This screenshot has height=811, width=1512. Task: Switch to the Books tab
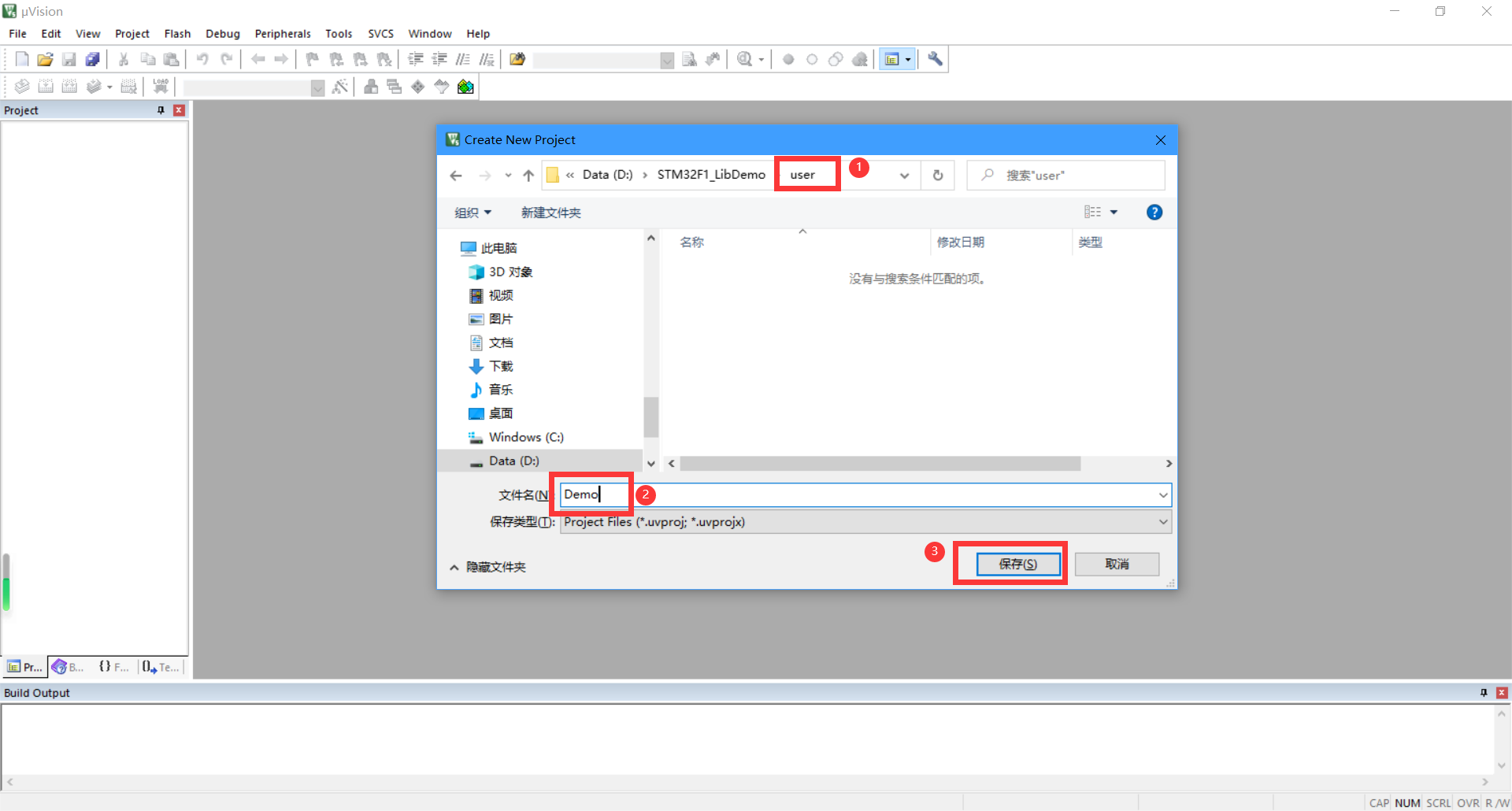[68, 667]
